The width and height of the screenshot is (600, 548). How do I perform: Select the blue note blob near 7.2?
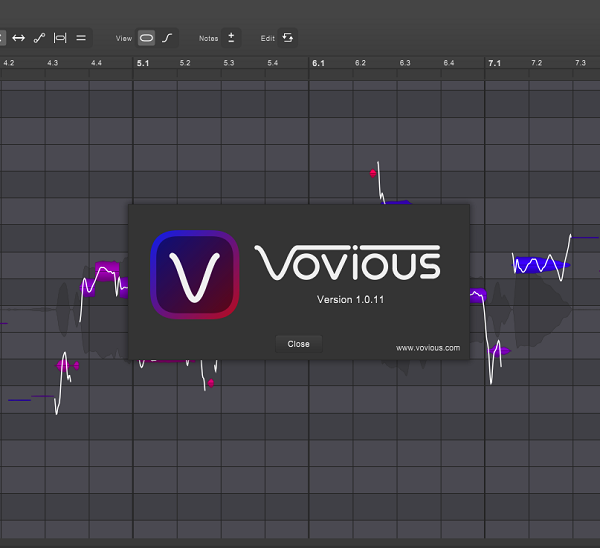pos(541,265)
